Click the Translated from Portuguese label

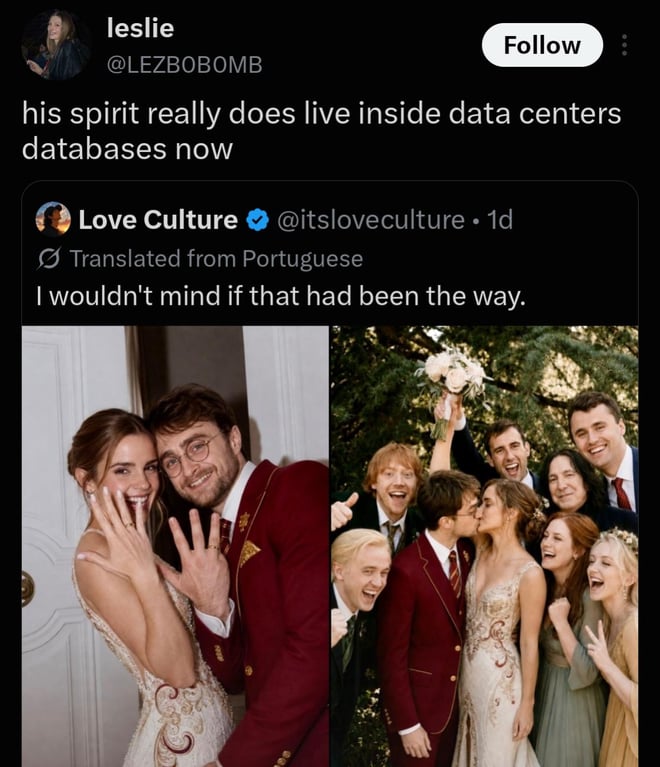216,259
